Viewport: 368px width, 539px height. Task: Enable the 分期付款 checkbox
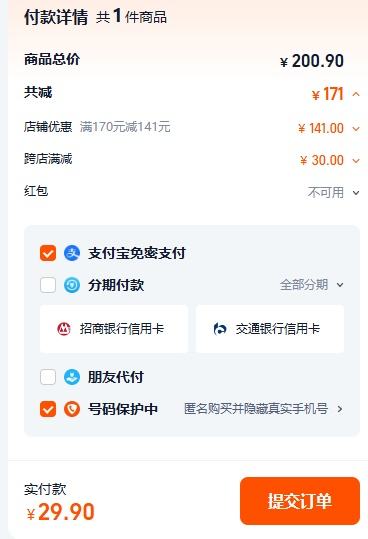(48, 285)
